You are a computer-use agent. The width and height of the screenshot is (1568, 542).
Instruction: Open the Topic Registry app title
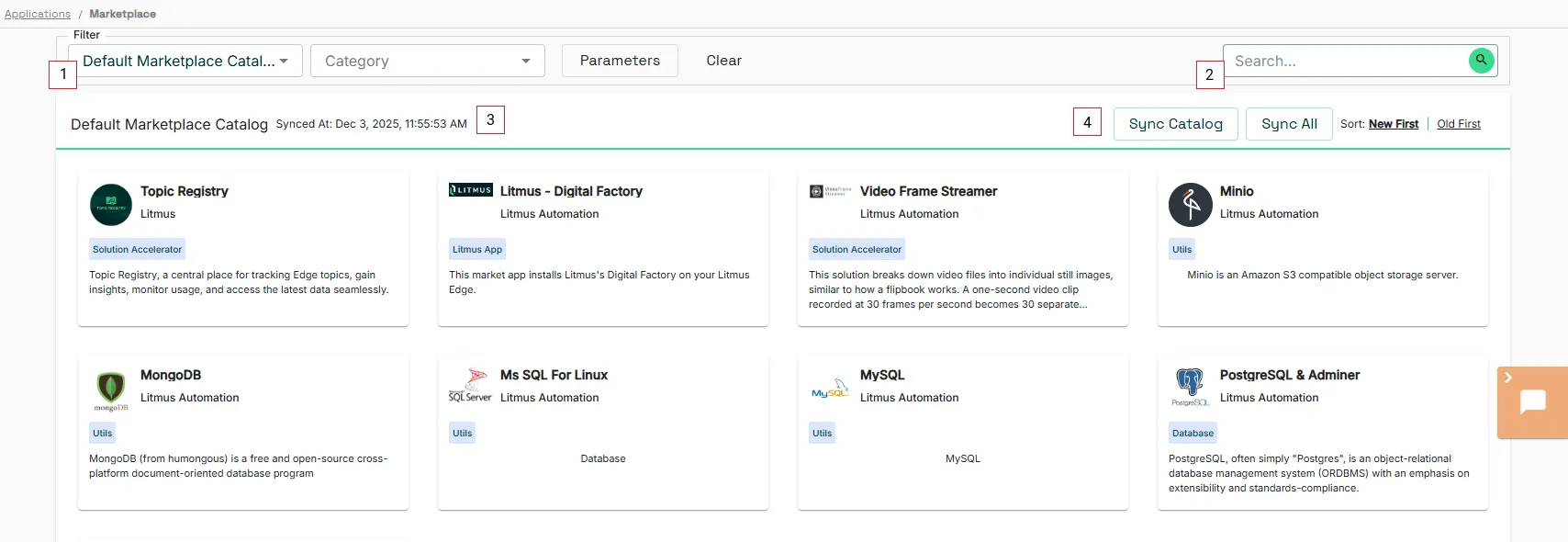tap(185, 191)
